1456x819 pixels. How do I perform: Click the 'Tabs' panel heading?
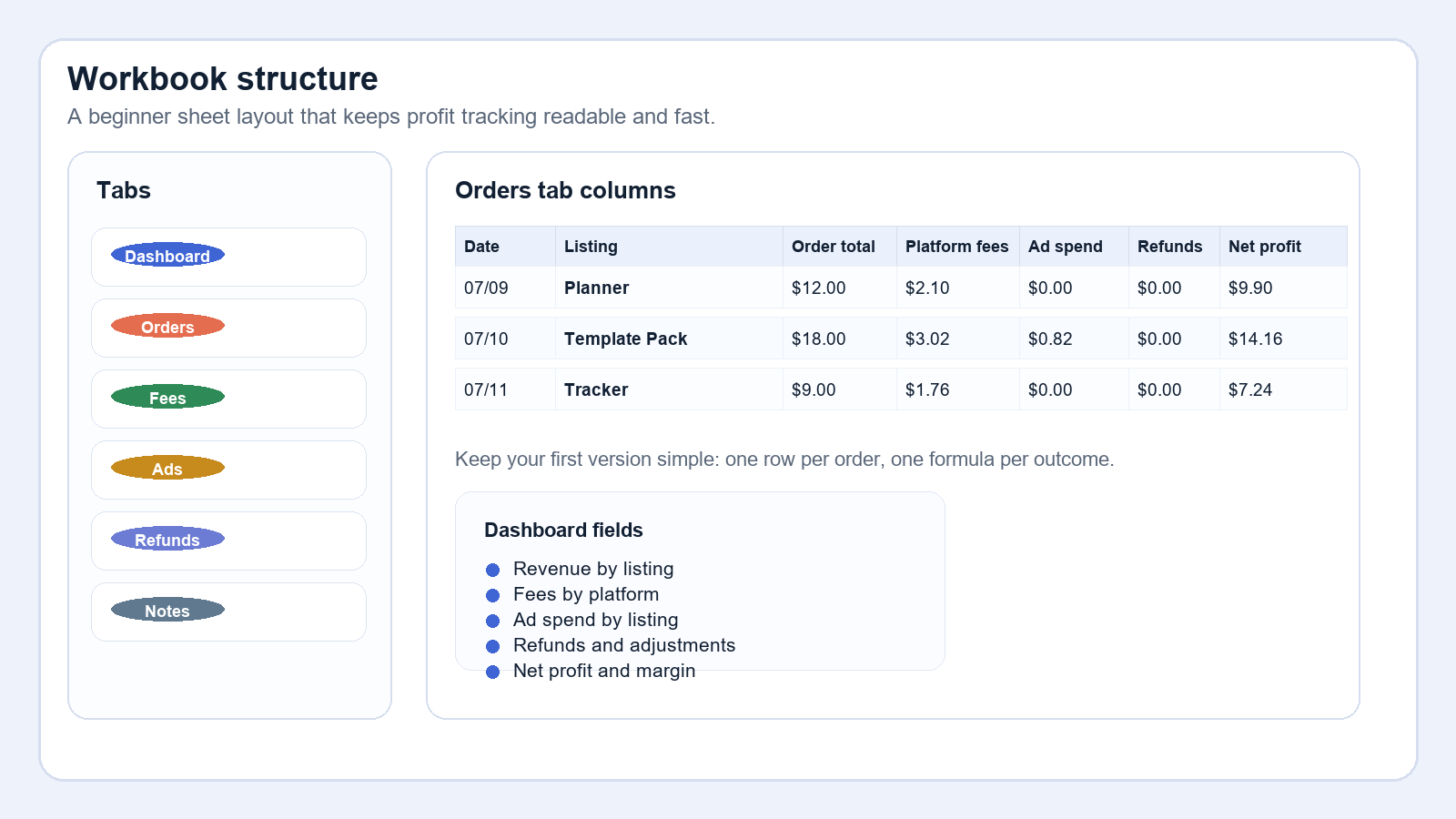(124, 190)
